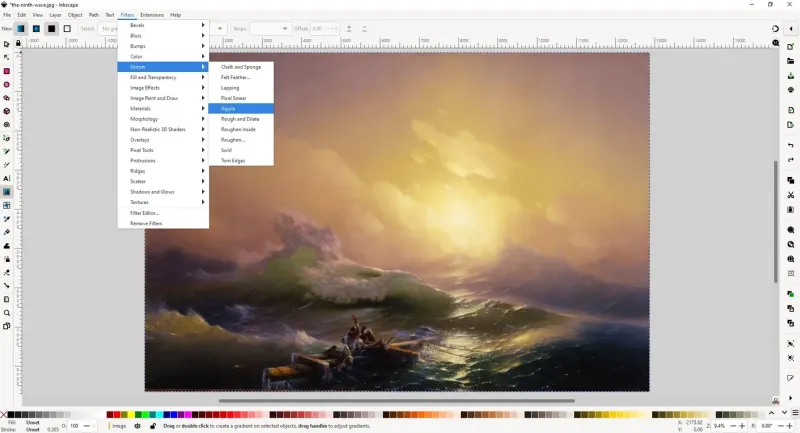The height and width of the screenshot is (433, 800).
Task: Click the Undo arrow icon
Action: pos(791,146)
